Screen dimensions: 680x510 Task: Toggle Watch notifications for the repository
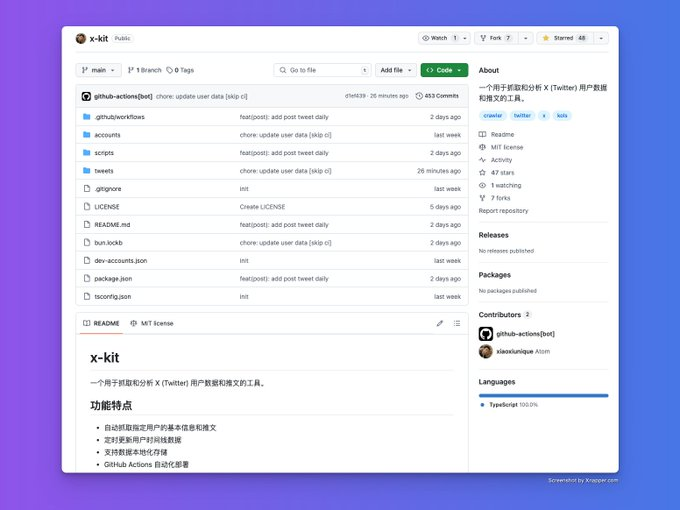438,38
